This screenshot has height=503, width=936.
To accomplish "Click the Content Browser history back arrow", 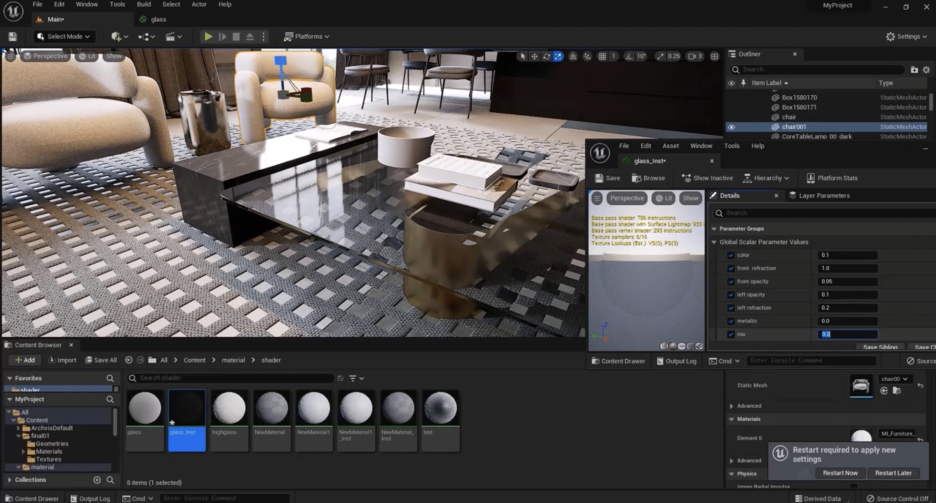I will point(128,360).
